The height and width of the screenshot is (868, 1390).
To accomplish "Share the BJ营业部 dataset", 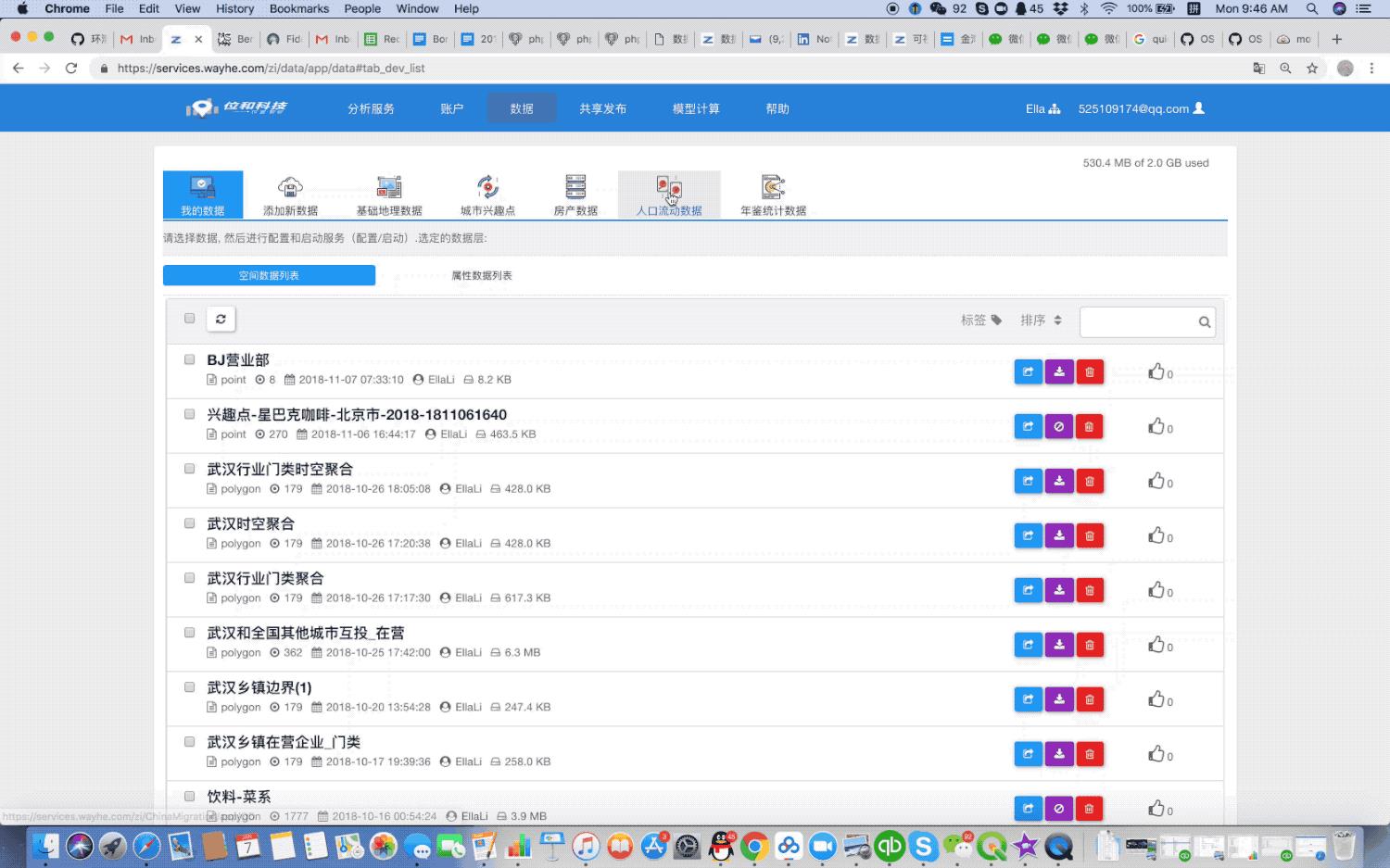I will click(1029, 372).
